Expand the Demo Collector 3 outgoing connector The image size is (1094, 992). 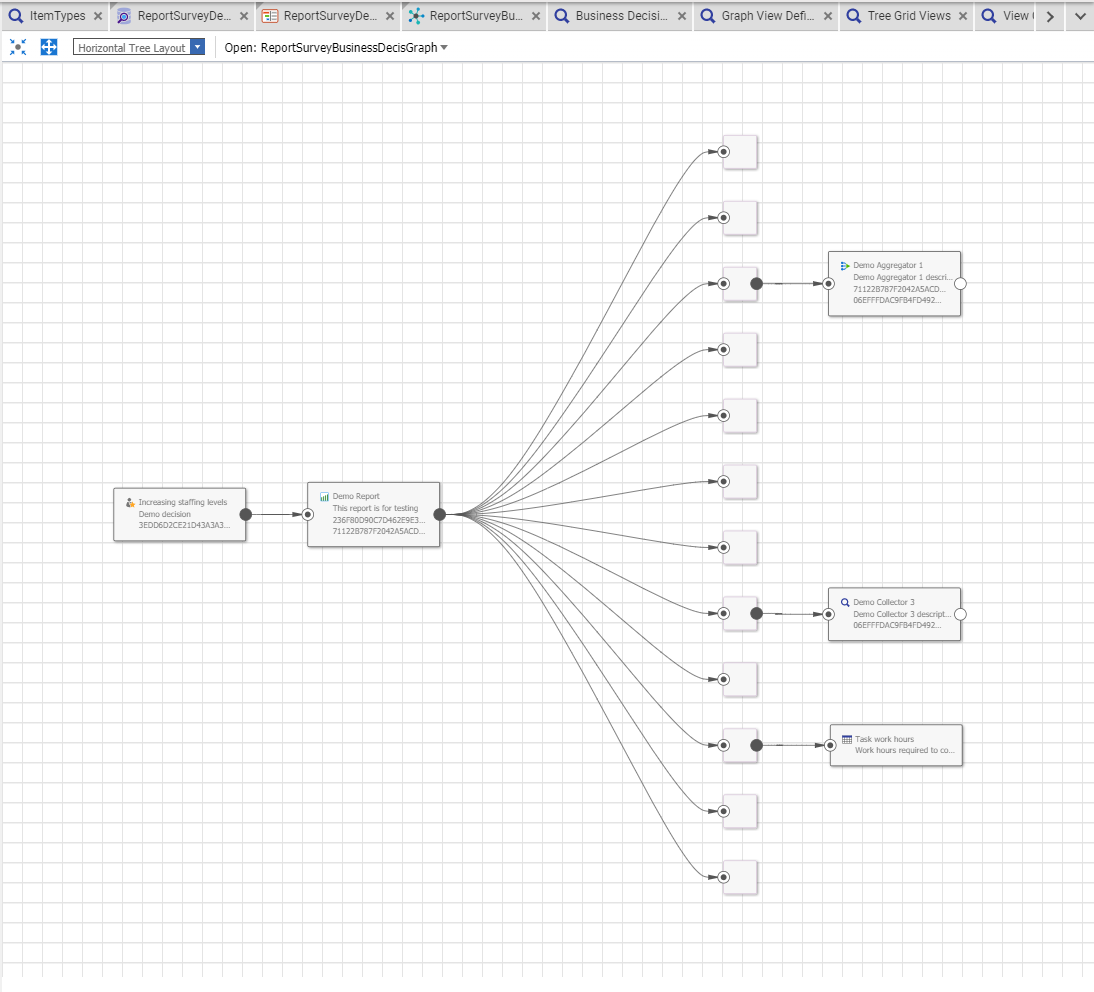961,614
